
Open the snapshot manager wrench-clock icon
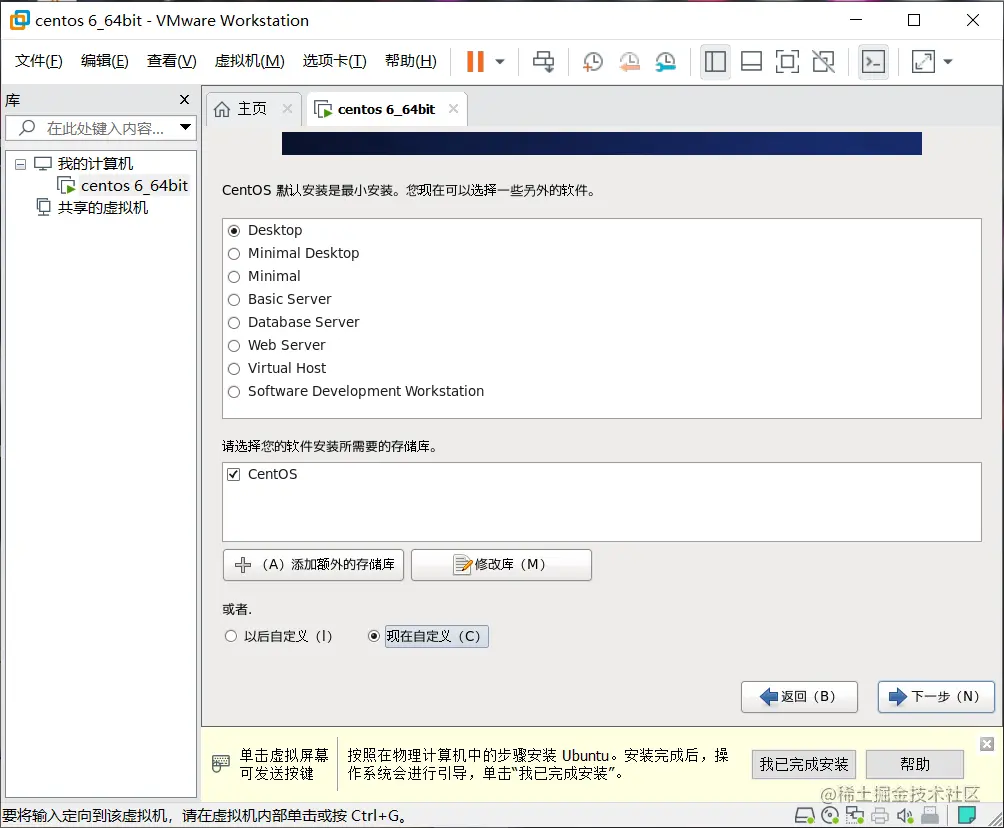[x=666, y=61]
